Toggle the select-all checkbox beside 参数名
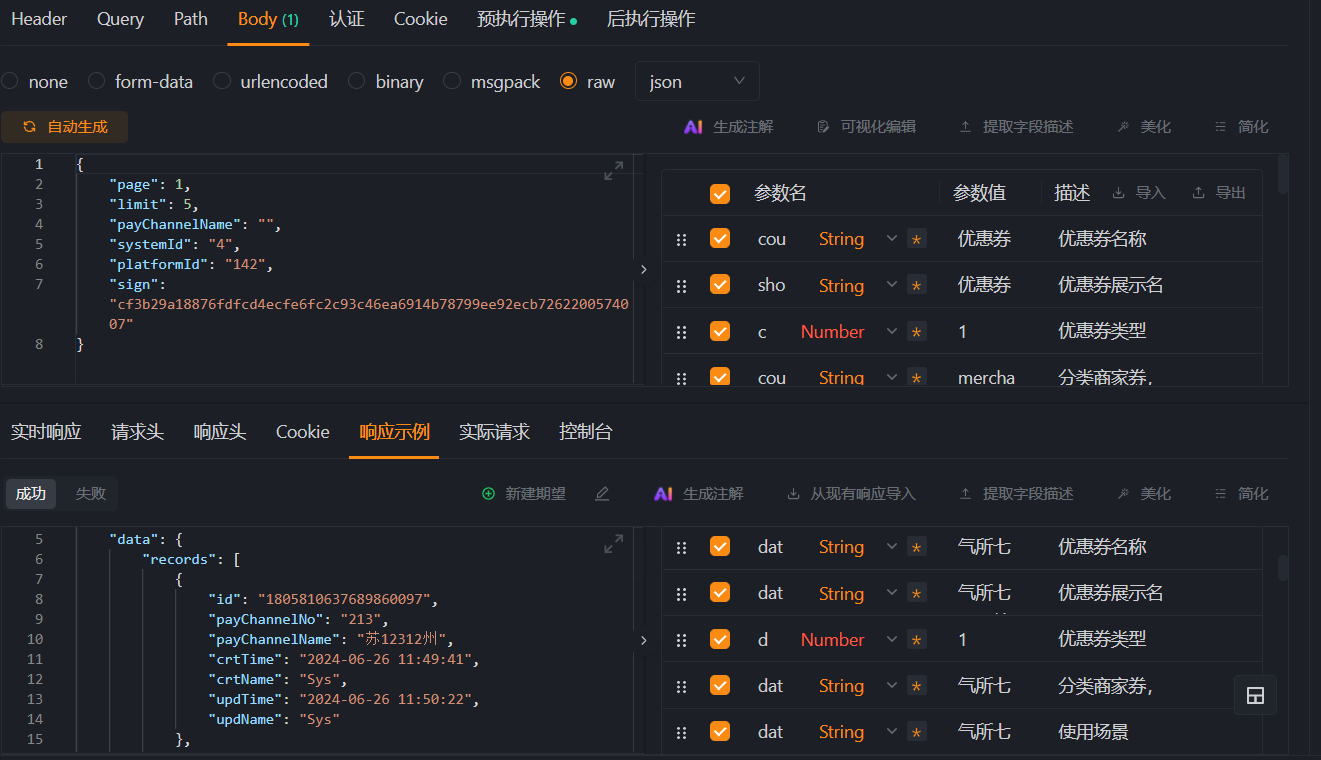The image size is (1321, 760). click(720, 193)
